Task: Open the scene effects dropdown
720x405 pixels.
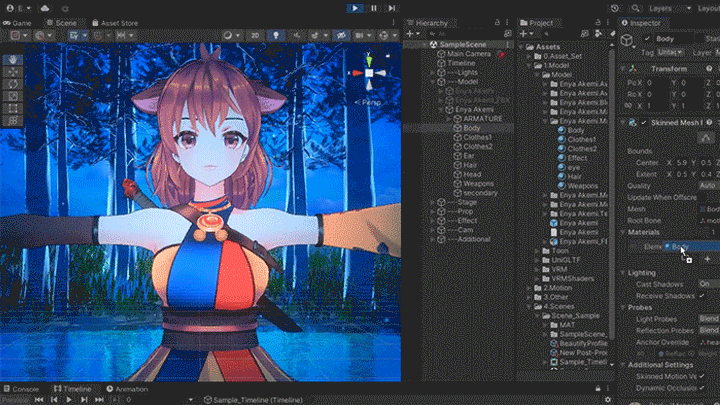Action: [x=318, y=35]
